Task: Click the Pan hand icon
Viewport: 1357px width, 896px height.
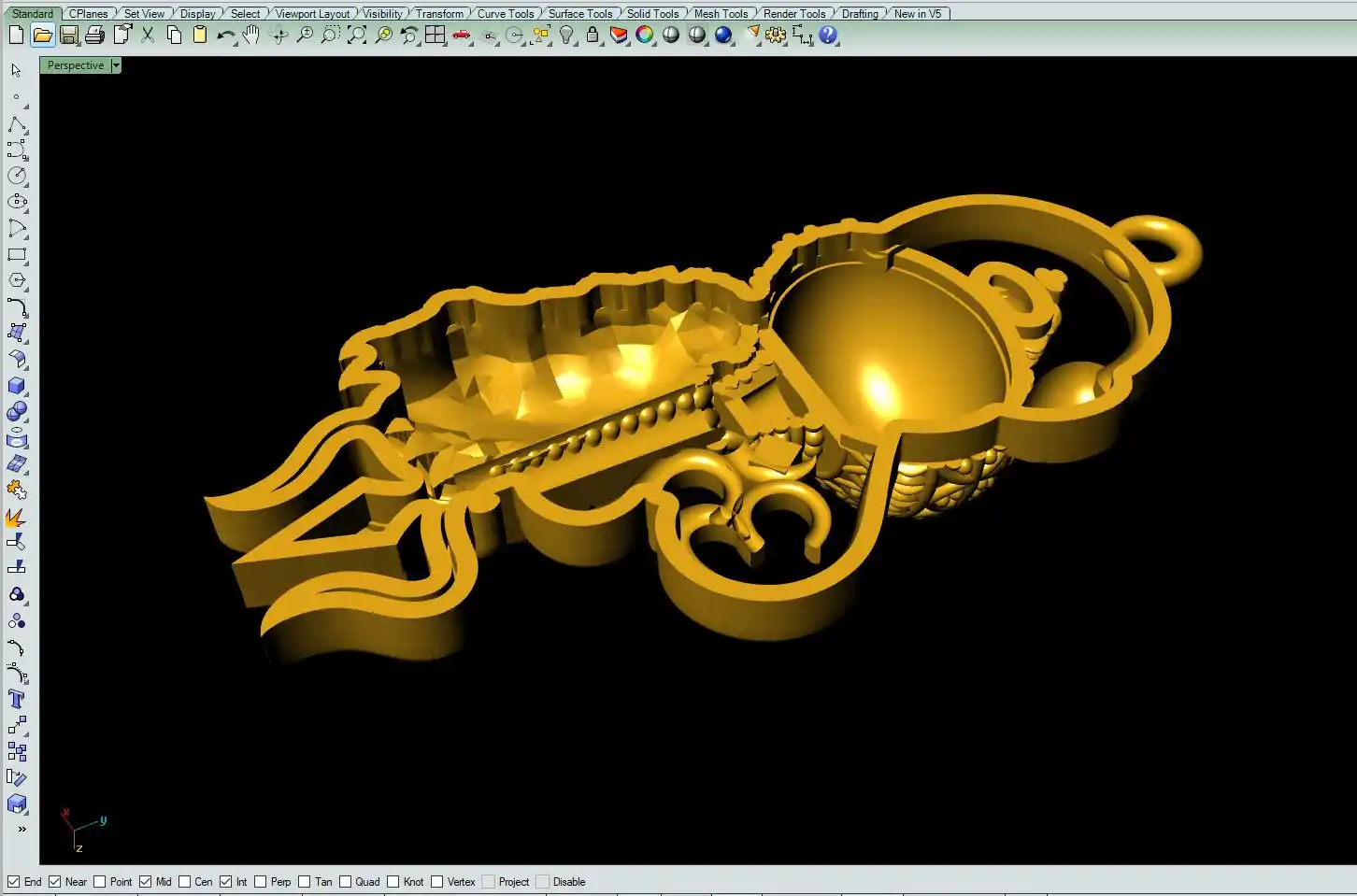Action: (251, 36)
